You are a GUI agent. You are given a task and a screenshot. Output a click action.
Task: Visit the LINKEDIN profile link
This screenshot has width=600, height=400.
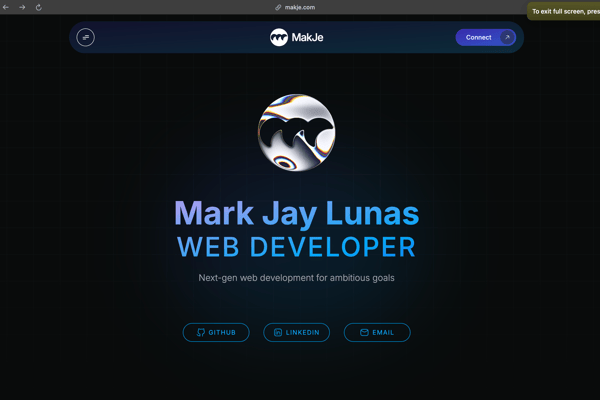297,332
